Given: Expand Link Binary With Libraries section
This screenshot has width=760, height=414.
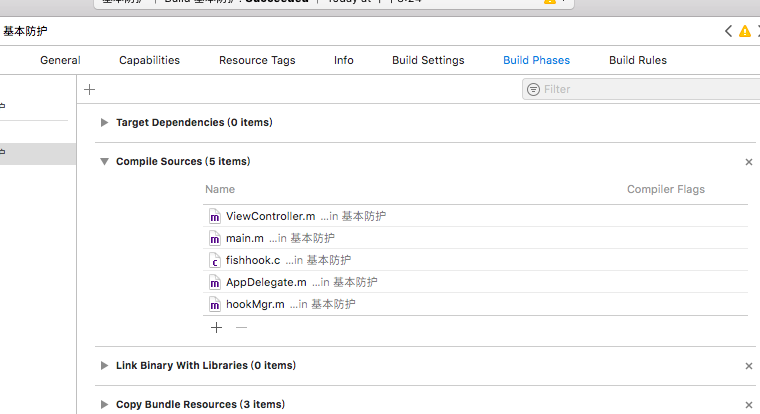Looking at the screenshot, I should click(x=105, y=366).
